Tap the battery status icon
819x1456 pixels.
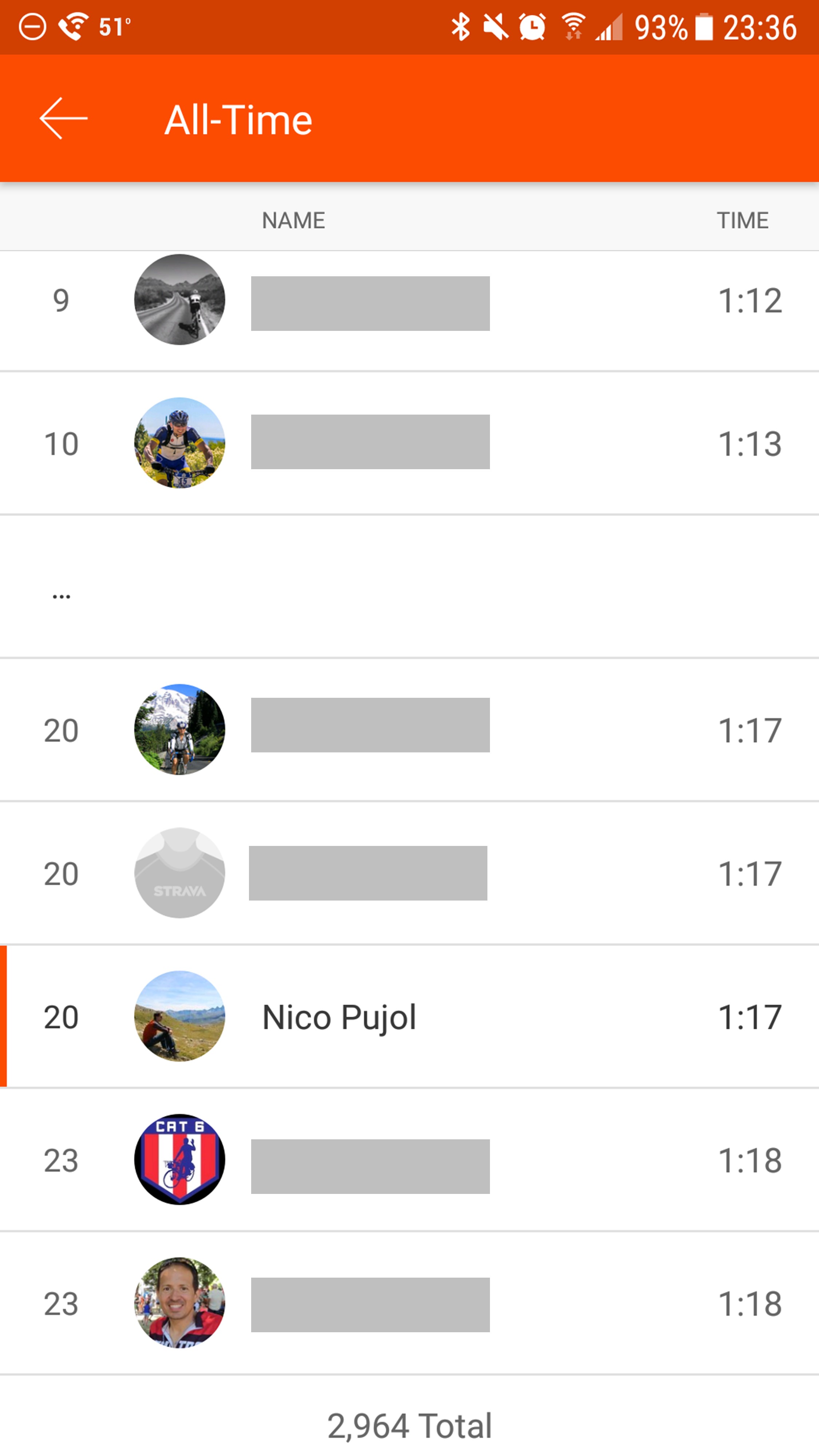coord(704,27)
